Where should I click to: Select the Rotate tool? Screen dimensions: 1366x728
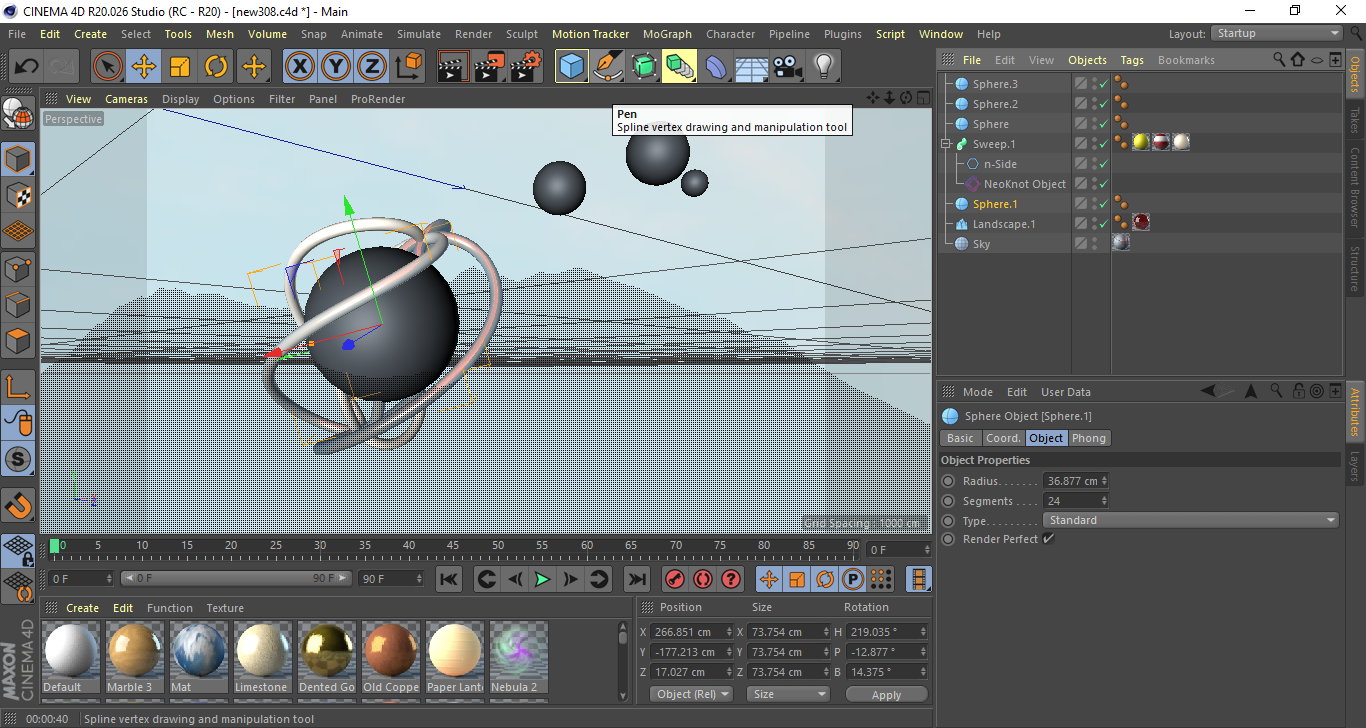[x=216, y=67]
